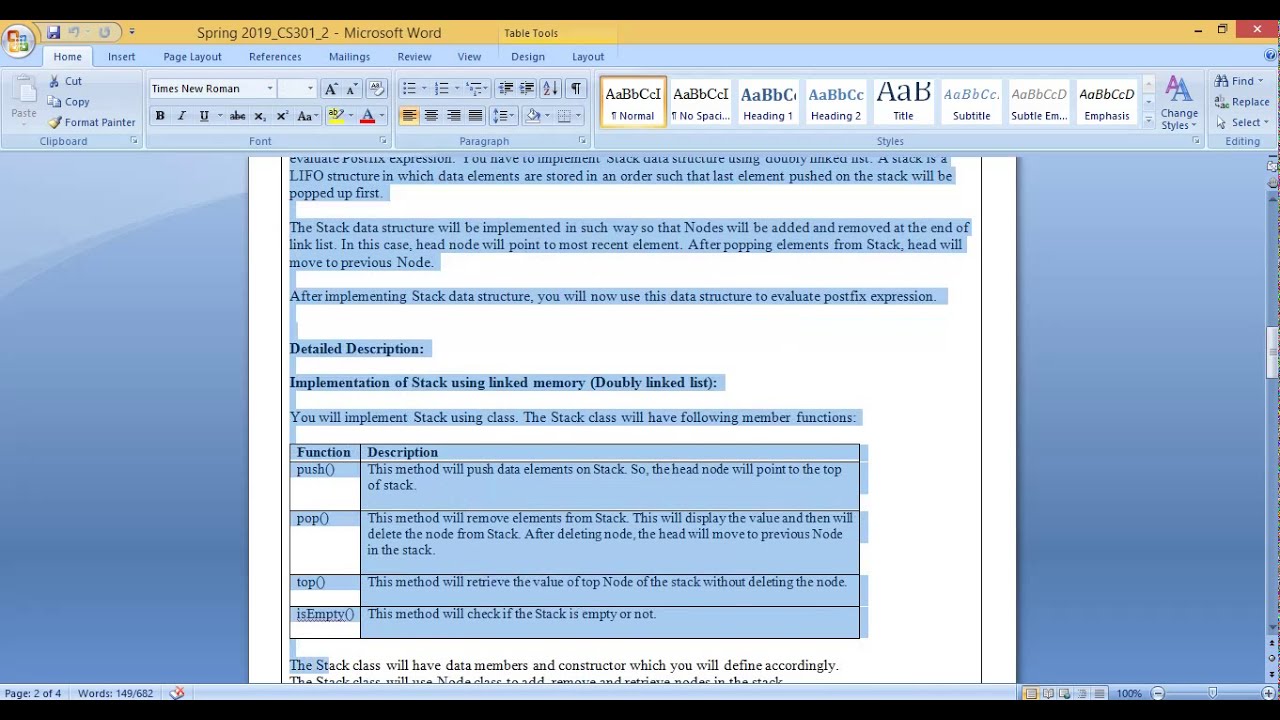
Task: Save document from Quick Access Toolbar
Action: click(x=53, y=32)
